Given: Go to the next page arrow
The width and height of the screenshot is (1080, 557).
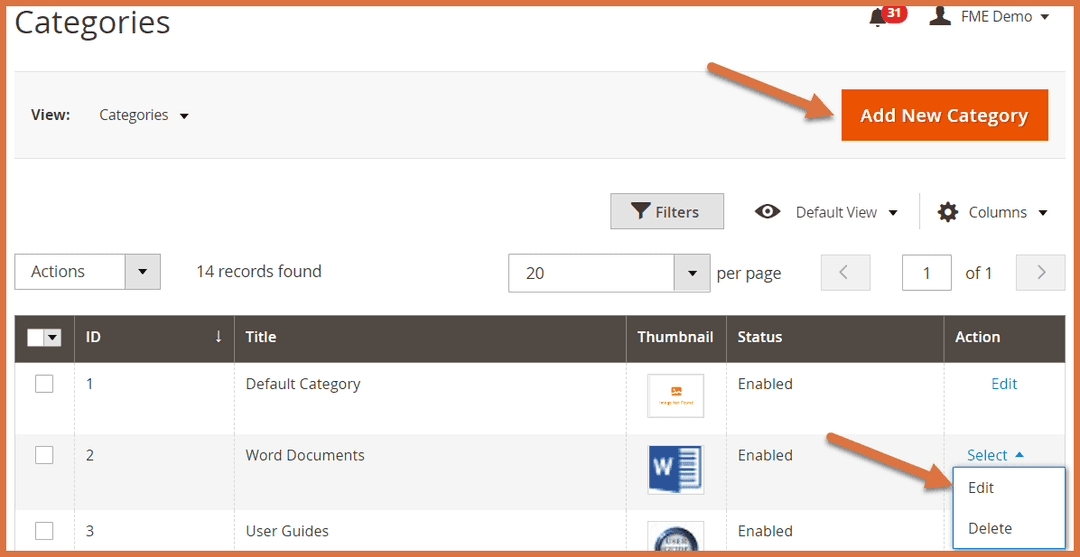Looking at the screenshot, I should (x=1040, y=273).
